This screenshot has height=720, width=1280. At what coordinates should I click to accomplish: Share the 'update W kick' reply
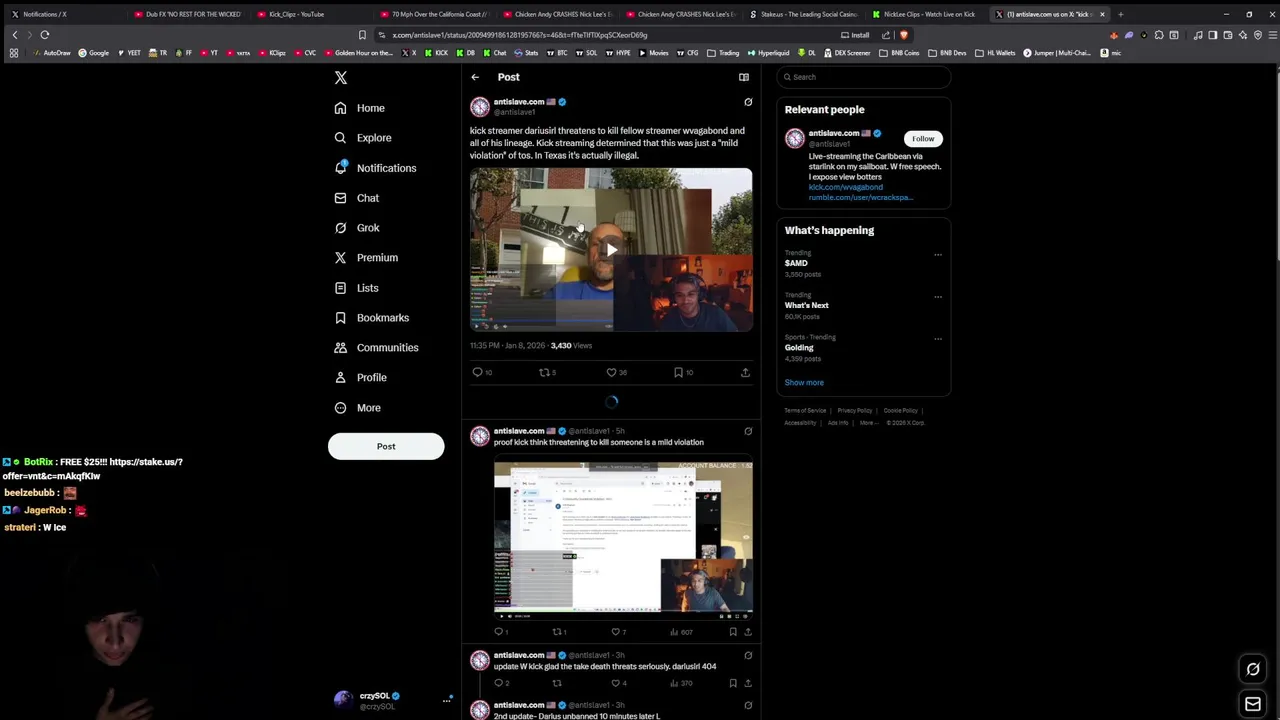pos(748,683)
